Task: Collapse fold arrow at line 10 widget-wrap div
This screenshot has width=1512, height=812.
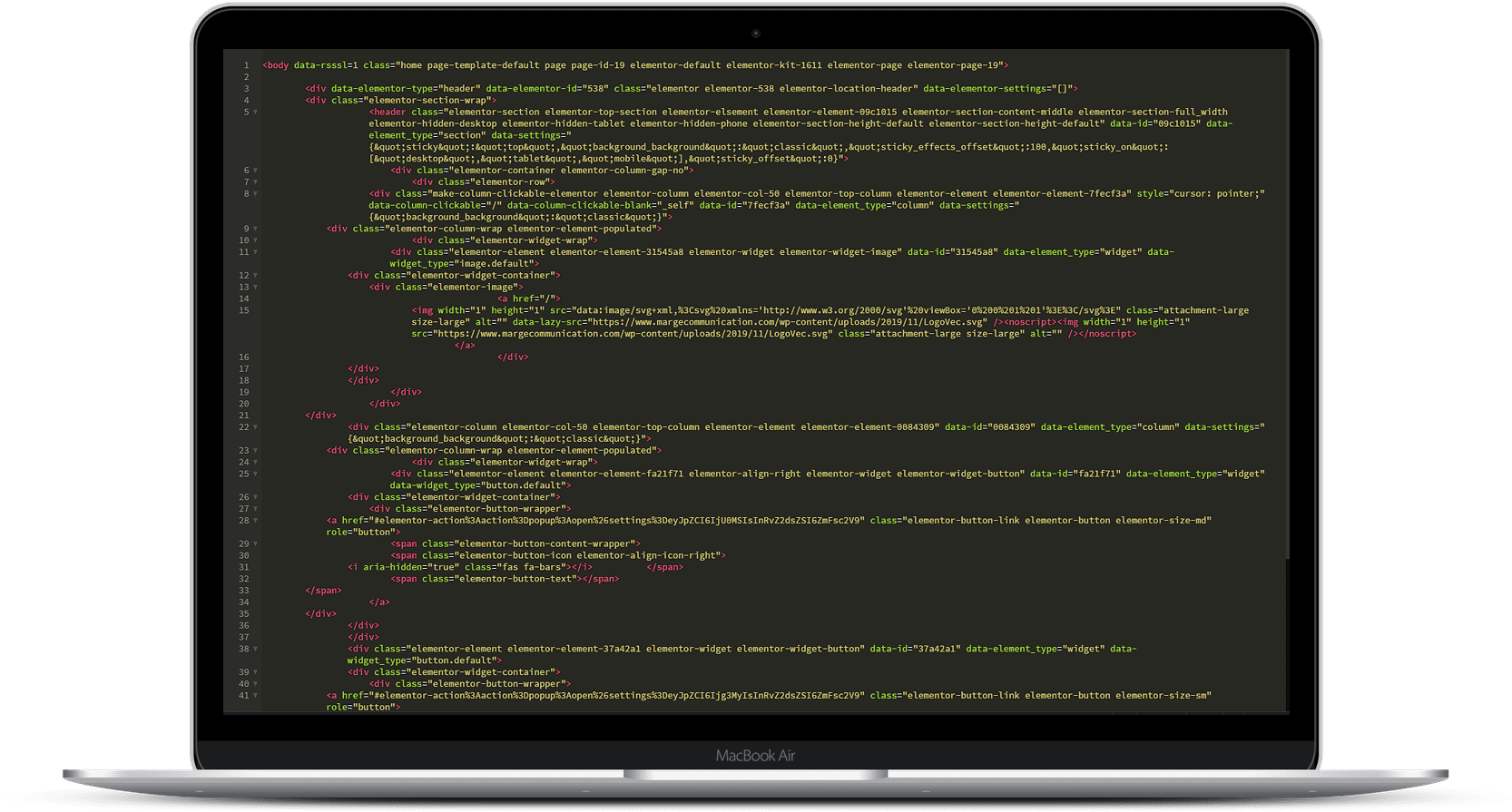Action: click(x=255, y=240)
